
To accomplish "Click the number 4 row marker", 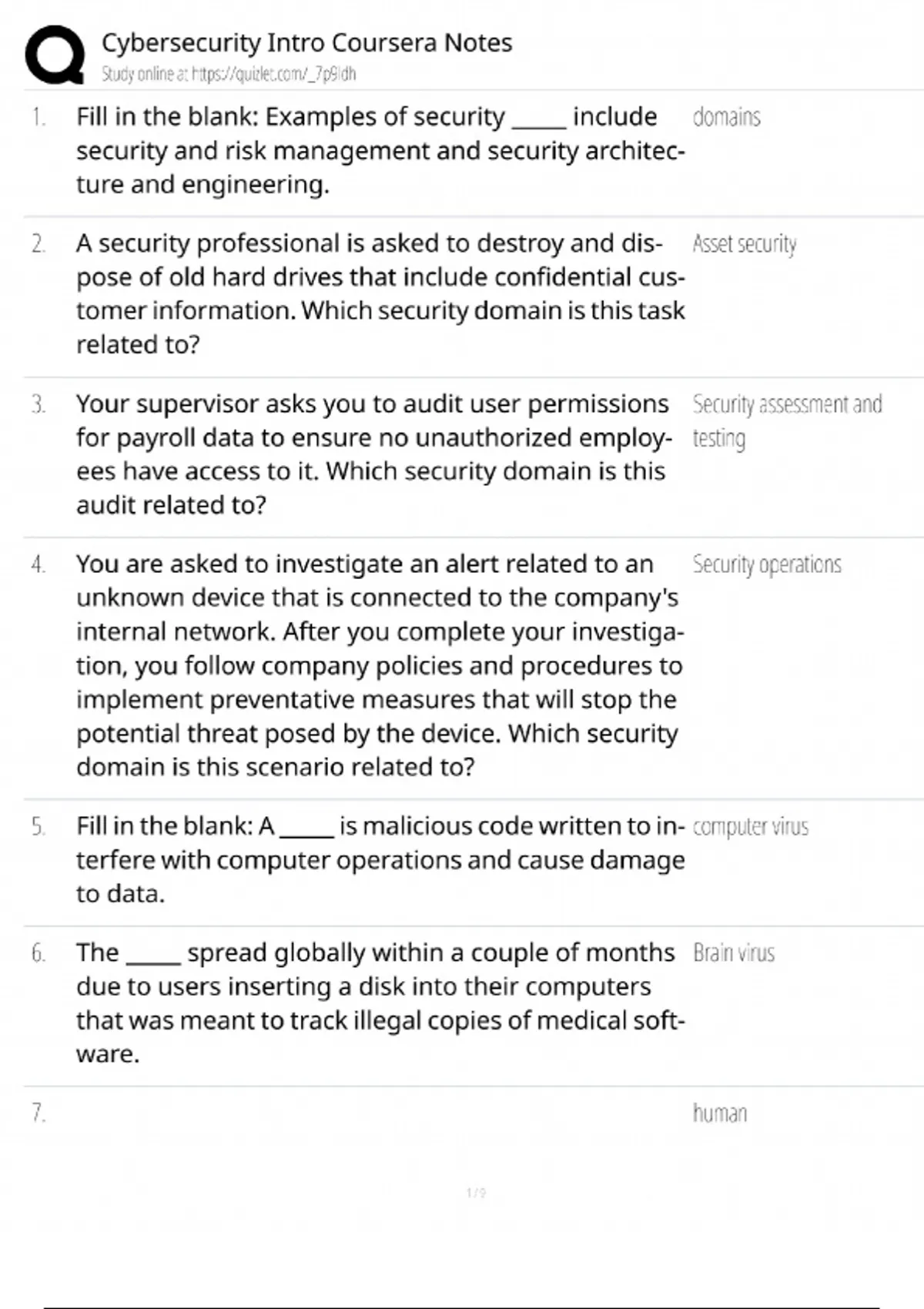I will coord(38,564).
